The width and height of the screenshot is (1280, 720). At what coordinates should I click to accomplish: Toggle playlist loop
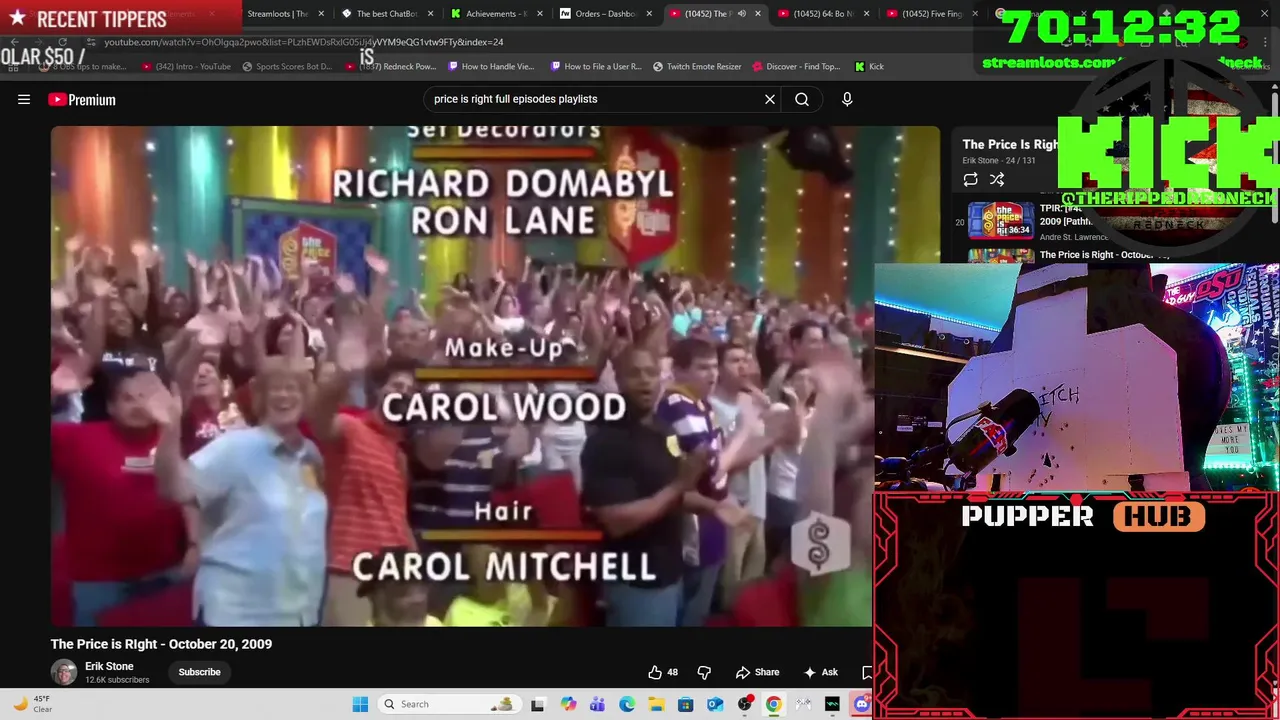click(x=970, y=179)
